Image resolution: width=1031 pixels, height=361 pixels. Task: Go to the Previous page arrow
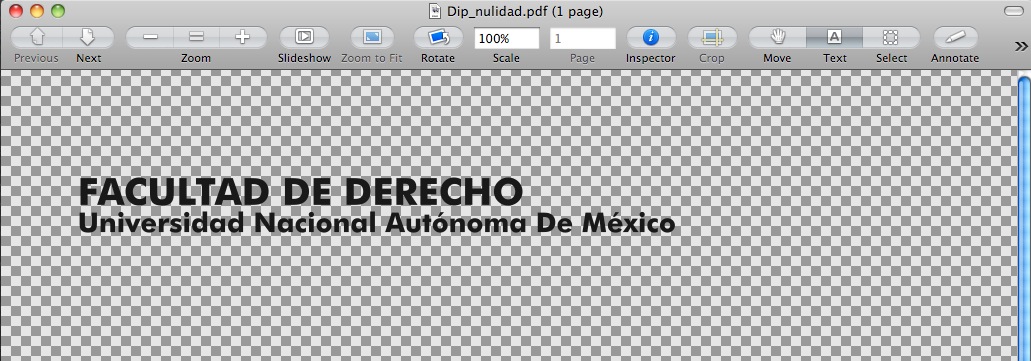pos(37,37)
